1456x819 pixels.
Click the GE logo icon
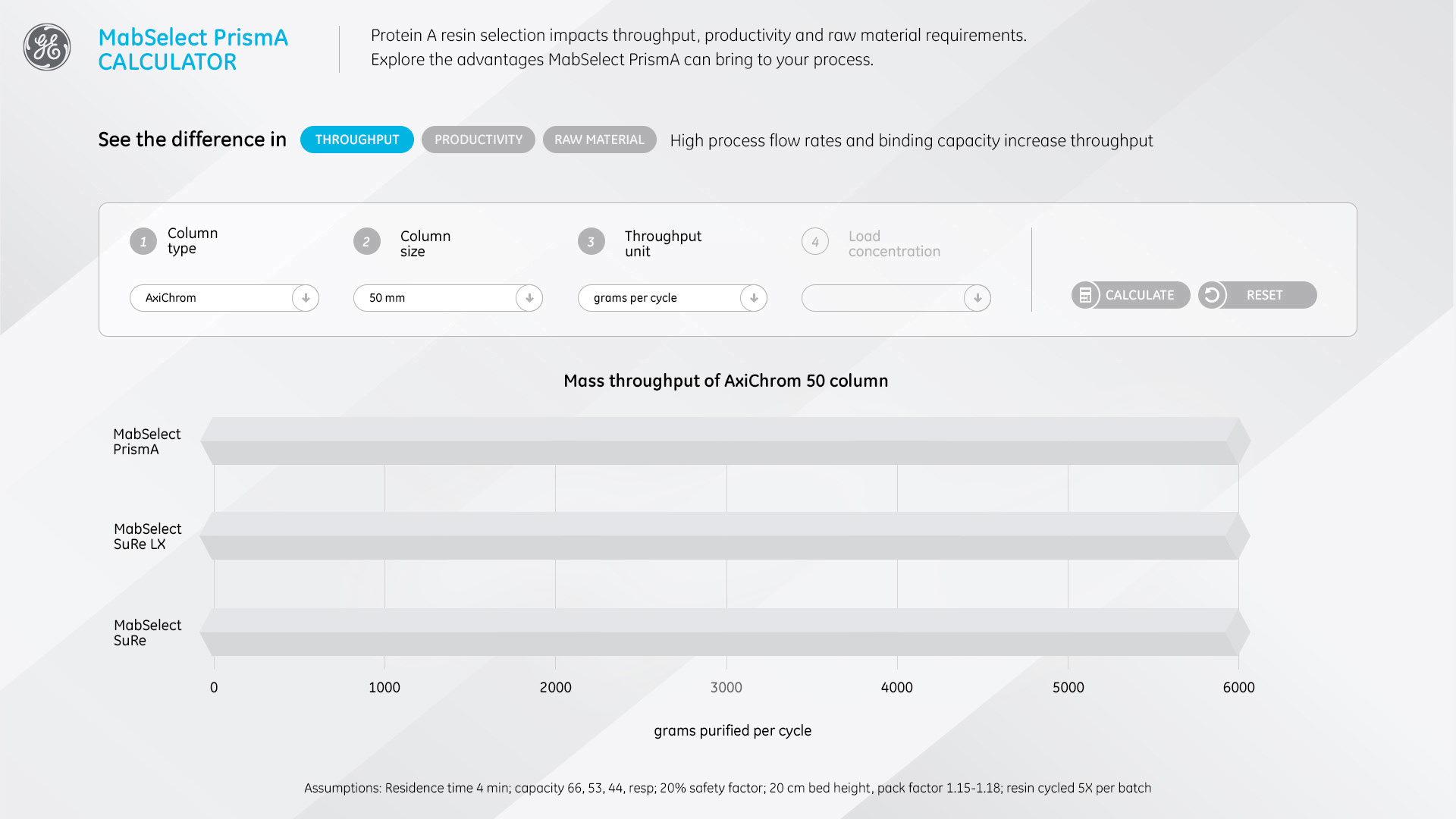pos(47,47)
